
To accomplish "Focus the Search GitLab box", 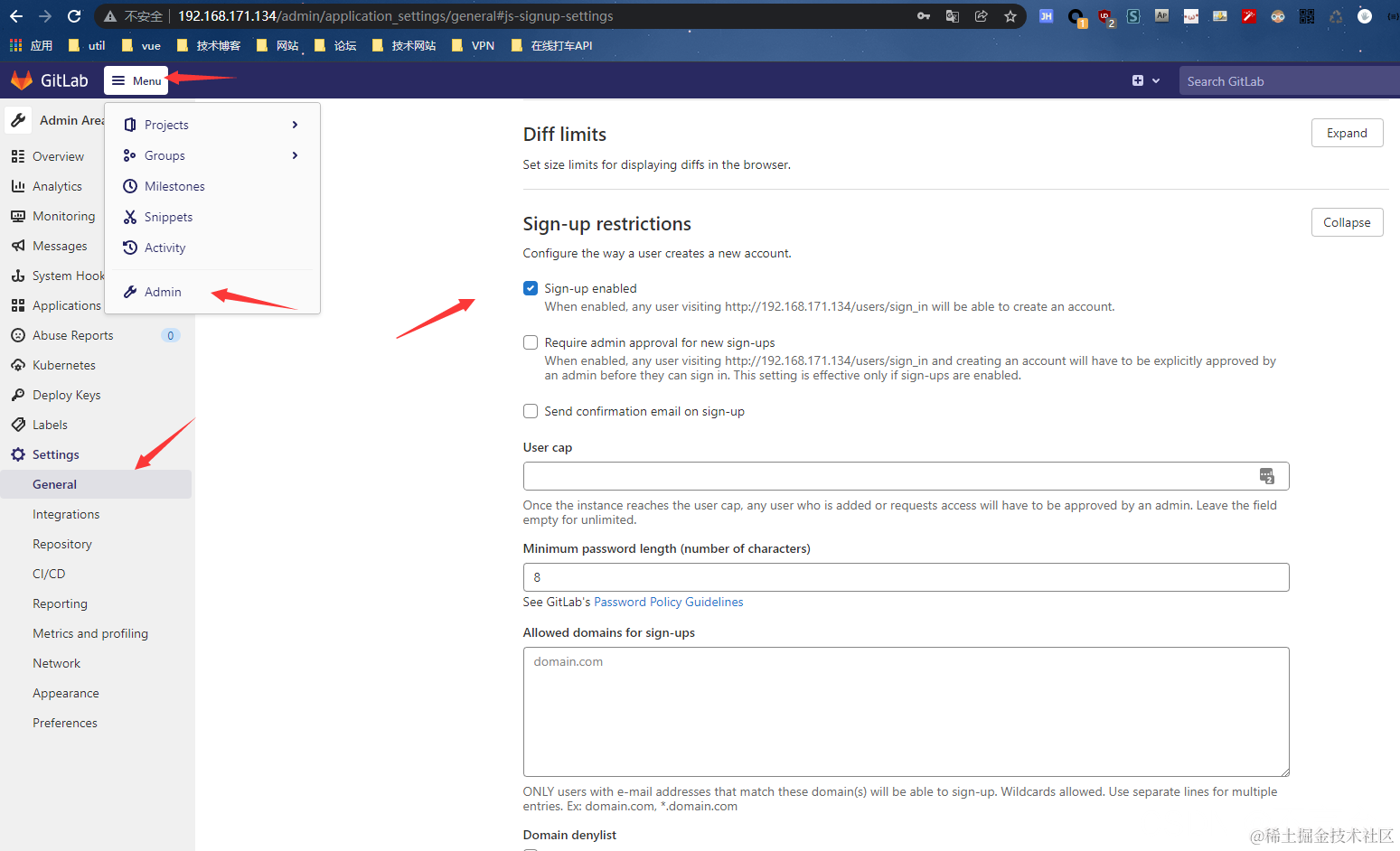I will point(1289,81).
